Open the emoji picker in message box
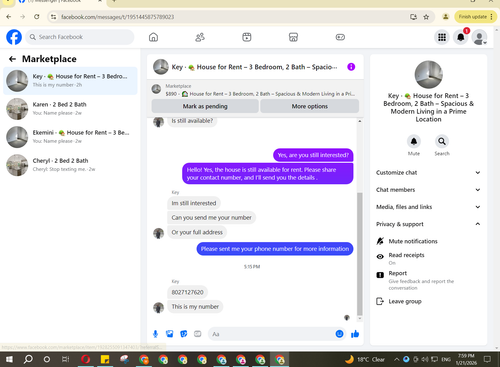The height and width of the screenshot is (367, 500). (339, 334)
